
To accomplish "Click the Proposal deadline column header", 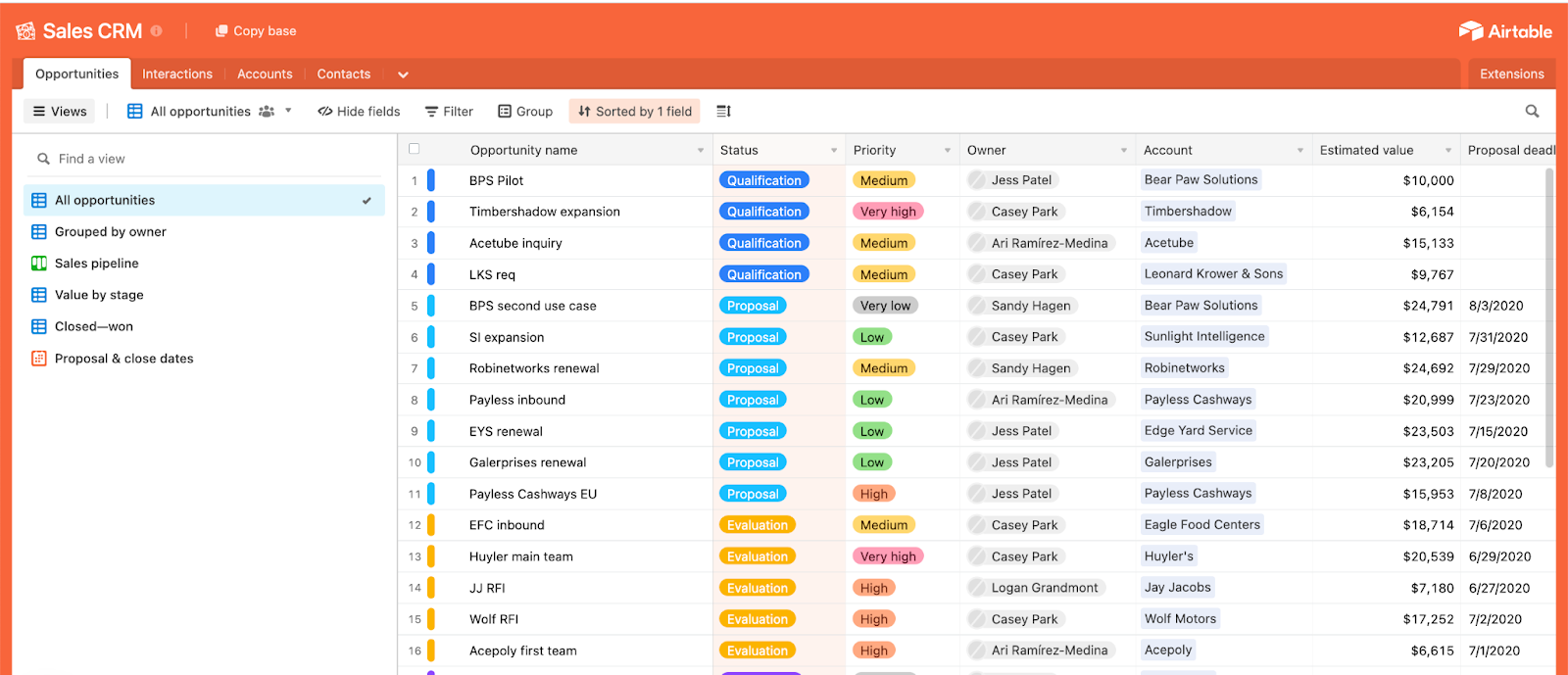I will [x=1510, y=150].
